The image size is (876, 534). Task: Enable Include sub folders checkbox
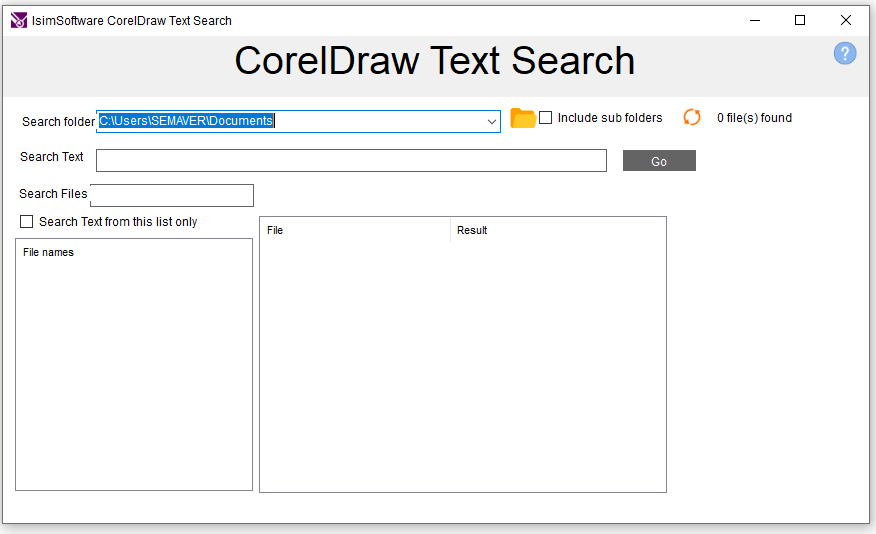tap(545, 118)
